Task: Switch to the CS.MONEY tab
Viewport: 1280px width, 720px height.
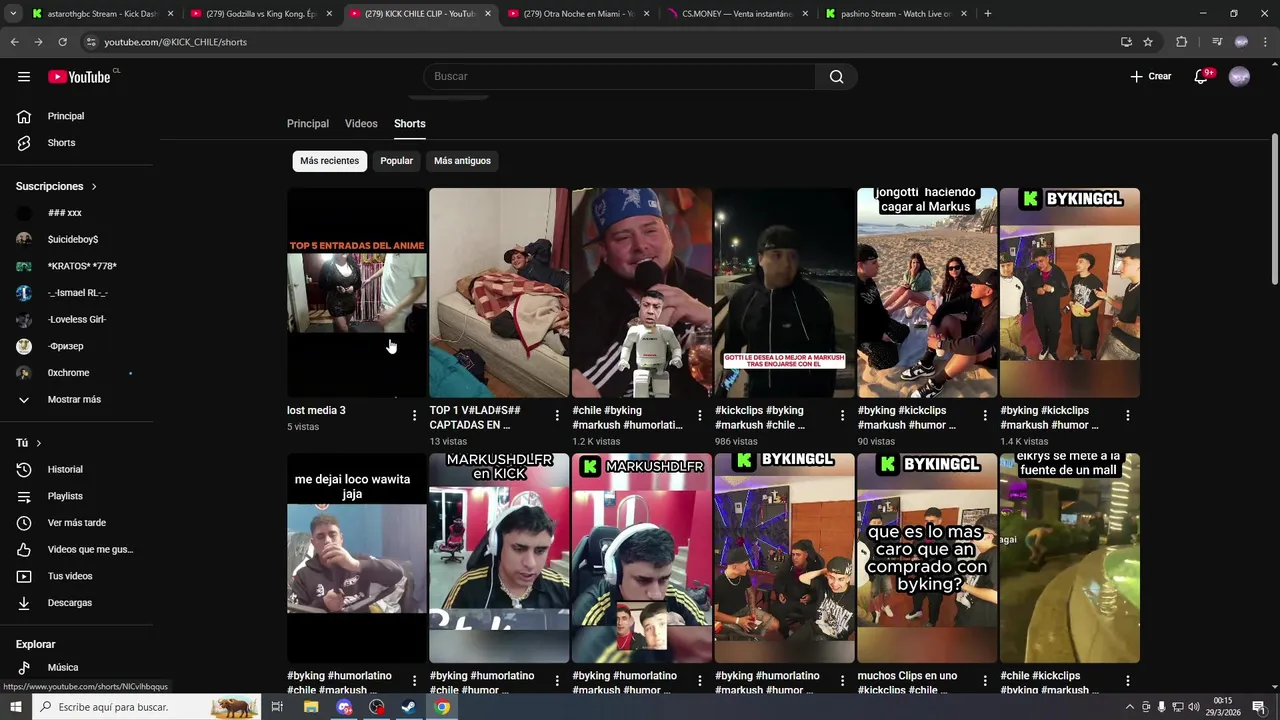Action: tap(738, 14)
